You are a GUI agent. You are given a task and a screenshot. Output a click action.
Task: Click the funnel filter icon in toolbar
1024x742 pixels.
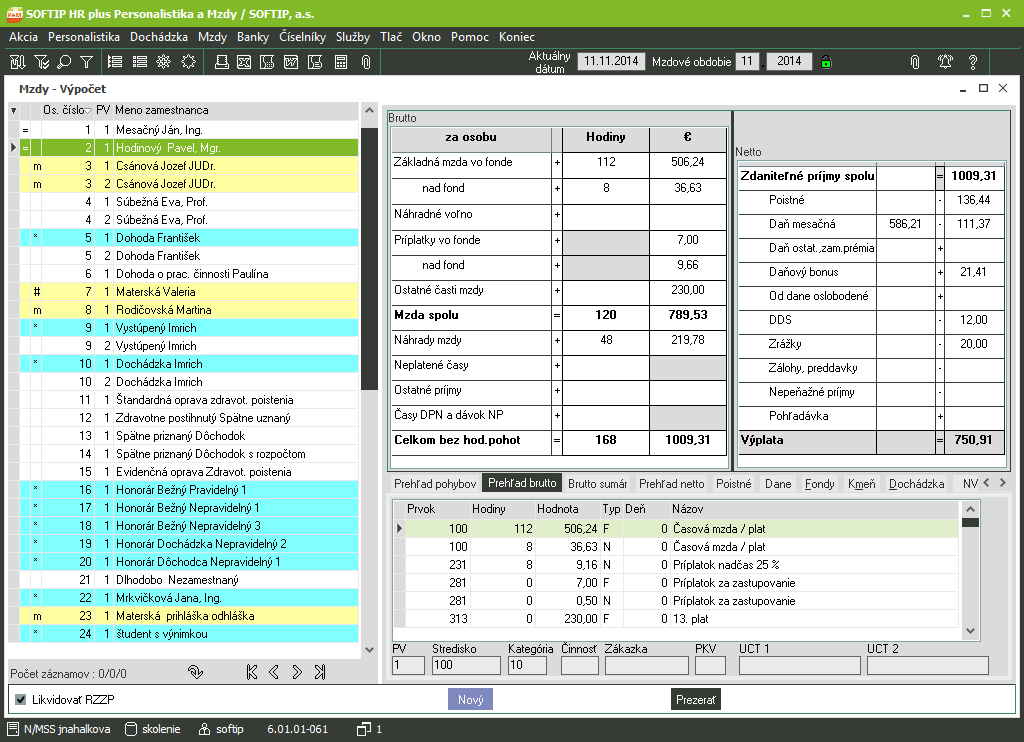[x=86, y=62]
